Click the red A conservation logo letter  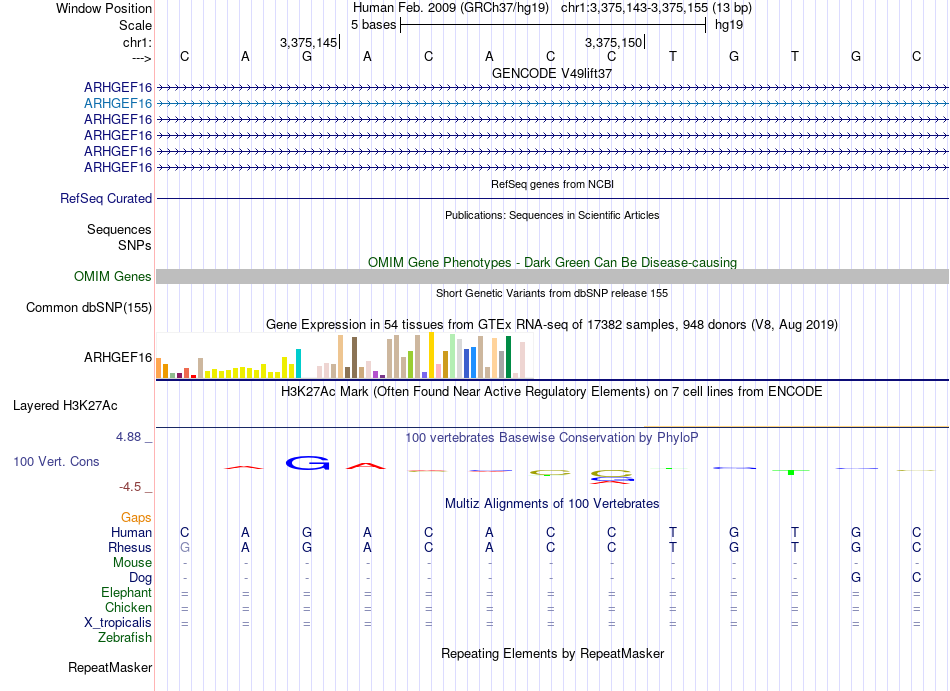click(366, 466)
